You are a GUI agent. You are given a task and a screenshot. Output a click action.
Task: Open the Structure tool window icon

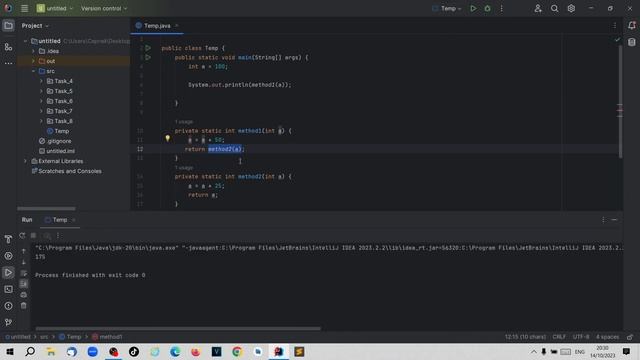tap(8, 47)
